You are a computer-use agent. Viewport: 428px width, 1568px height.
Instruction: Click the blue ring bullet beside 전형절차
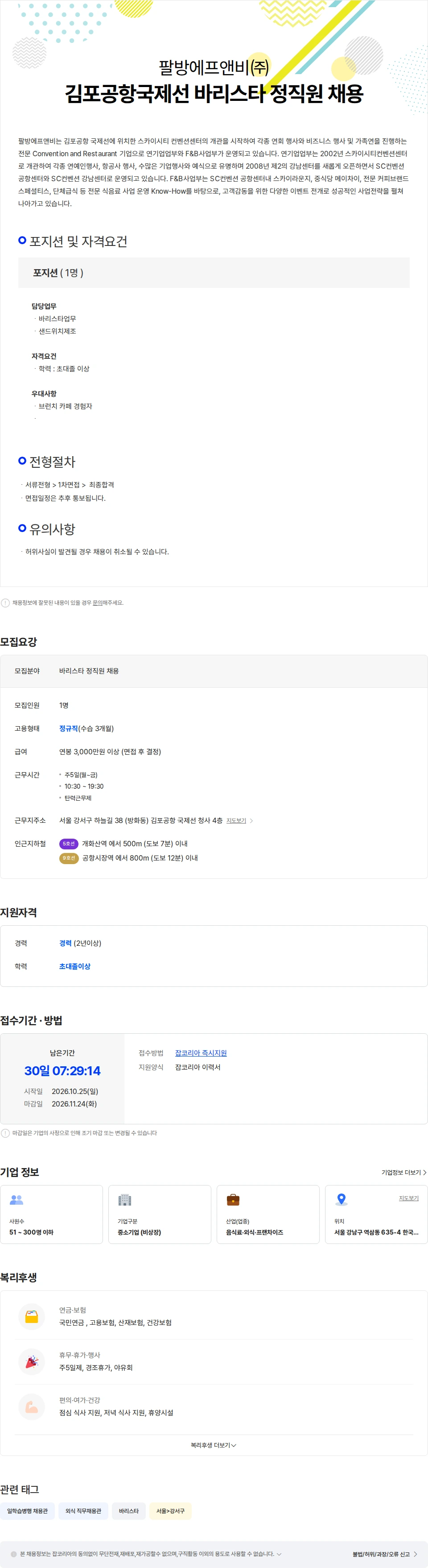point(22,461)
